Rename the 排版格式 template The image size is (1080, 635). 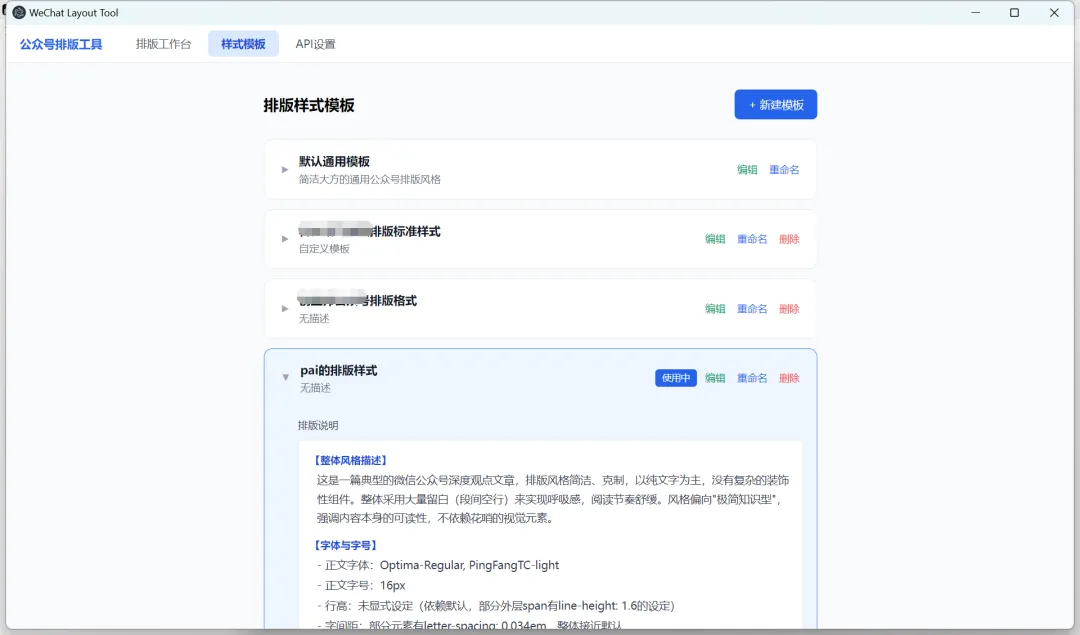pos(752,309)
